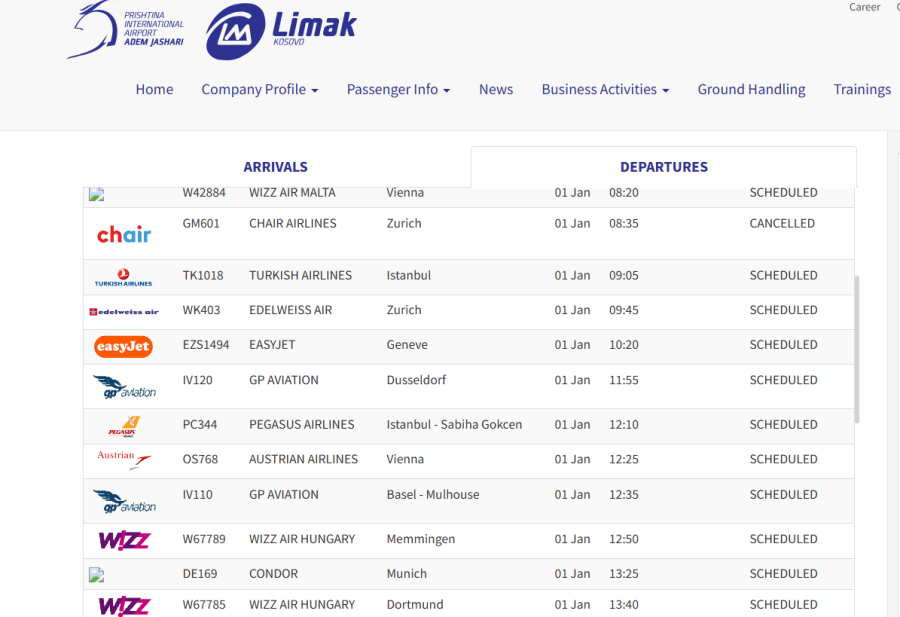This screenshot has height=617, width=900.
Task: Select SCHEDULED status for flight EZS1494
Action: (783, 345)
